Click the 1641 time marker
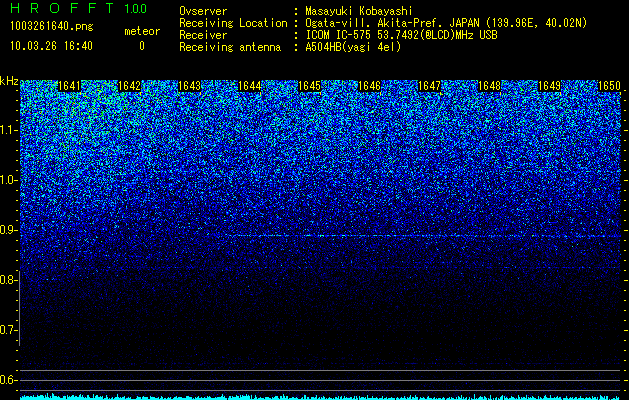This screenshot has width=629, height=400. pyautogui.click(x=69, y=86)
